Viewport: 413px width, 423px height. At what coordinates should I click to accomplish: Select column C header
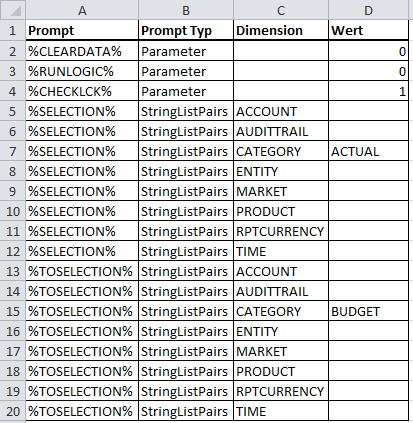[281, 10]
